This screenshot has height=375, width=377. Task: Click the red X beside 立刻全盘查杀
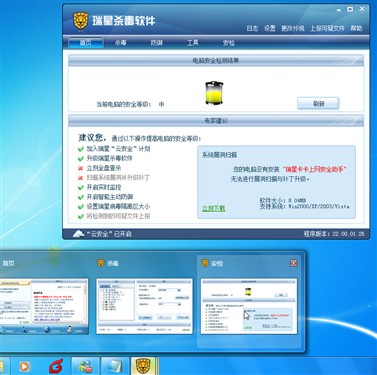pyautogui.click(x=80, y=168)
